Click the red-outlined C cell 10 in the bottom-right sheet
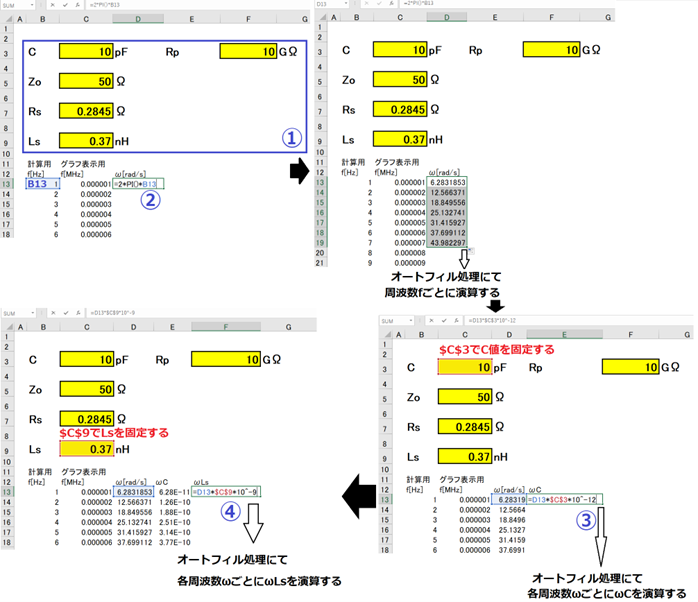The width and height of the screenshot is (698, 602). 465,367
